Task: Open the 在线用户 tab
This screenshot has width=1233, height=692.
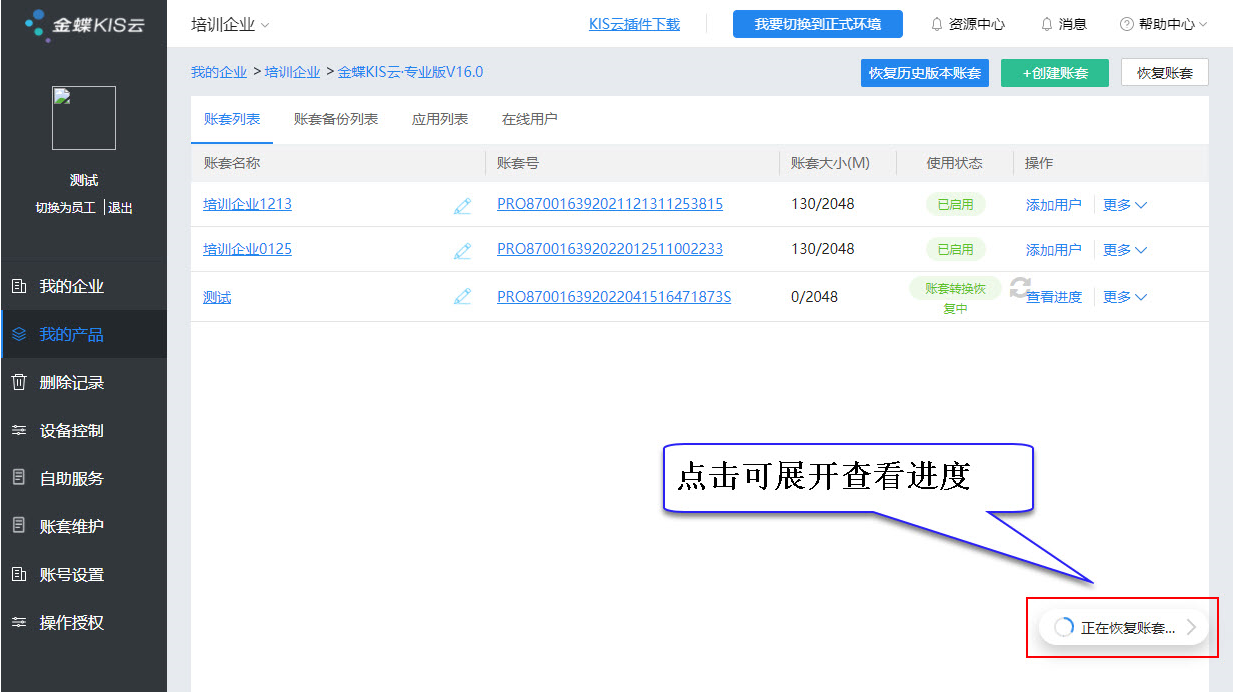Action: [530, 119]
